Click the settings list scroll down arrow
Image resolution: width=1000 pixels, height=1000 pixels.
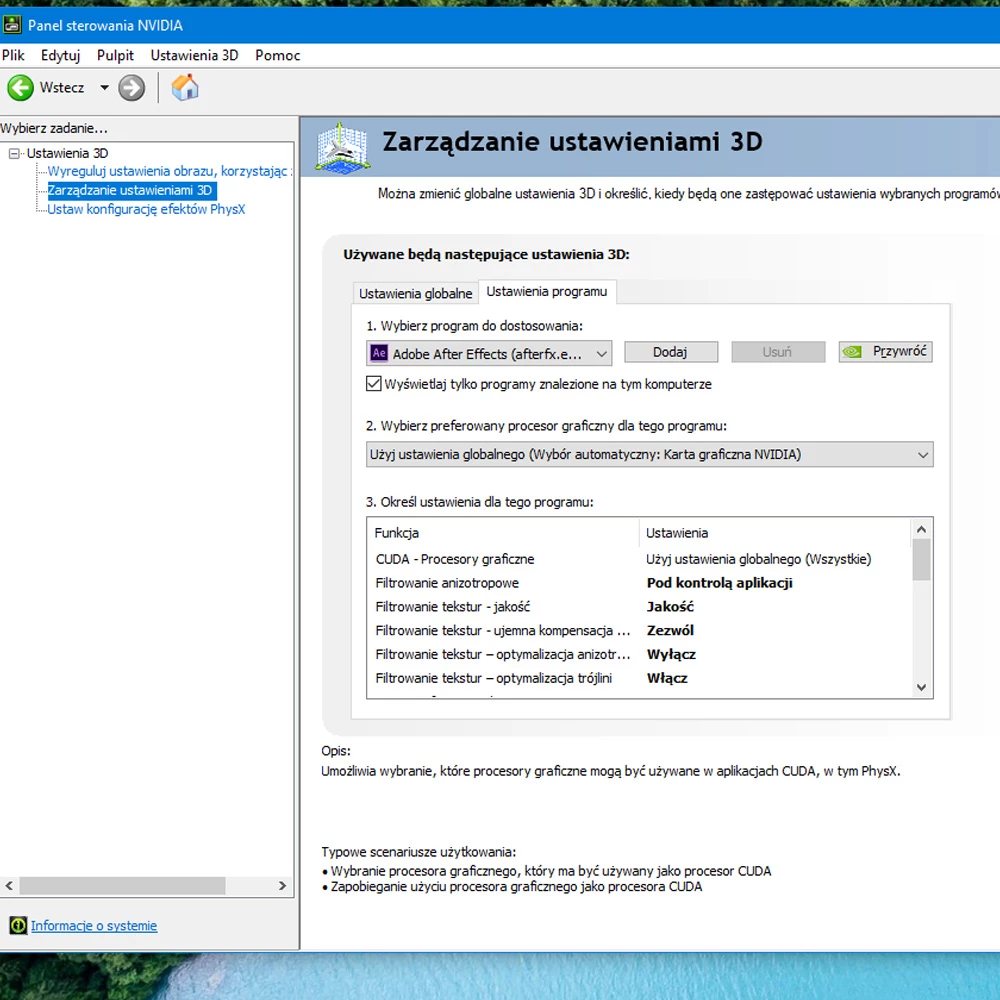pyautogui.click(x=921, y=687)
